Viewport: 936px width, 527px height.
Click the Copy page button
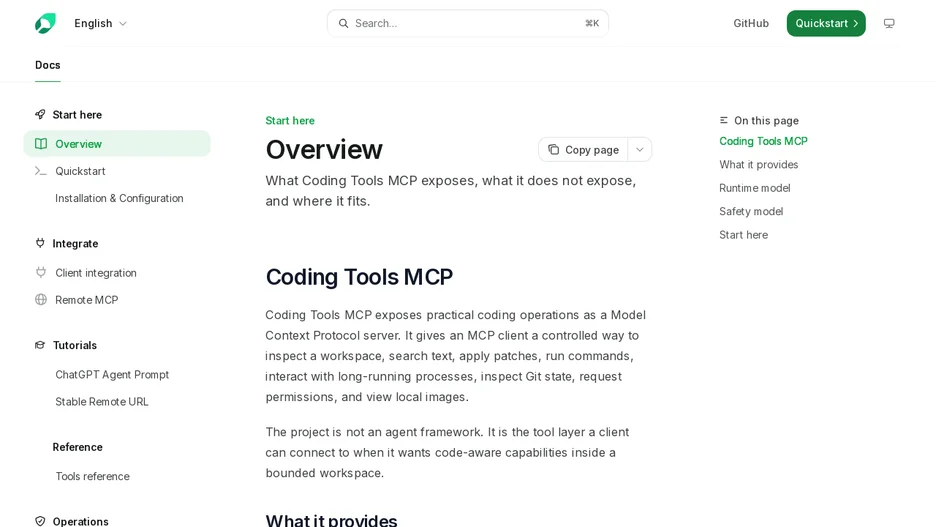tap(583, 150)
